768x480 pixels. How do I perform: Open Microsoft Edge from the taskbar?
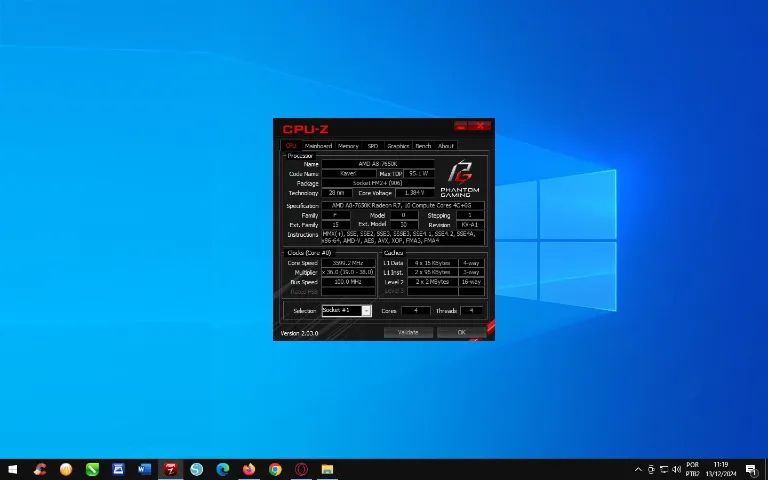pos(223,469)
